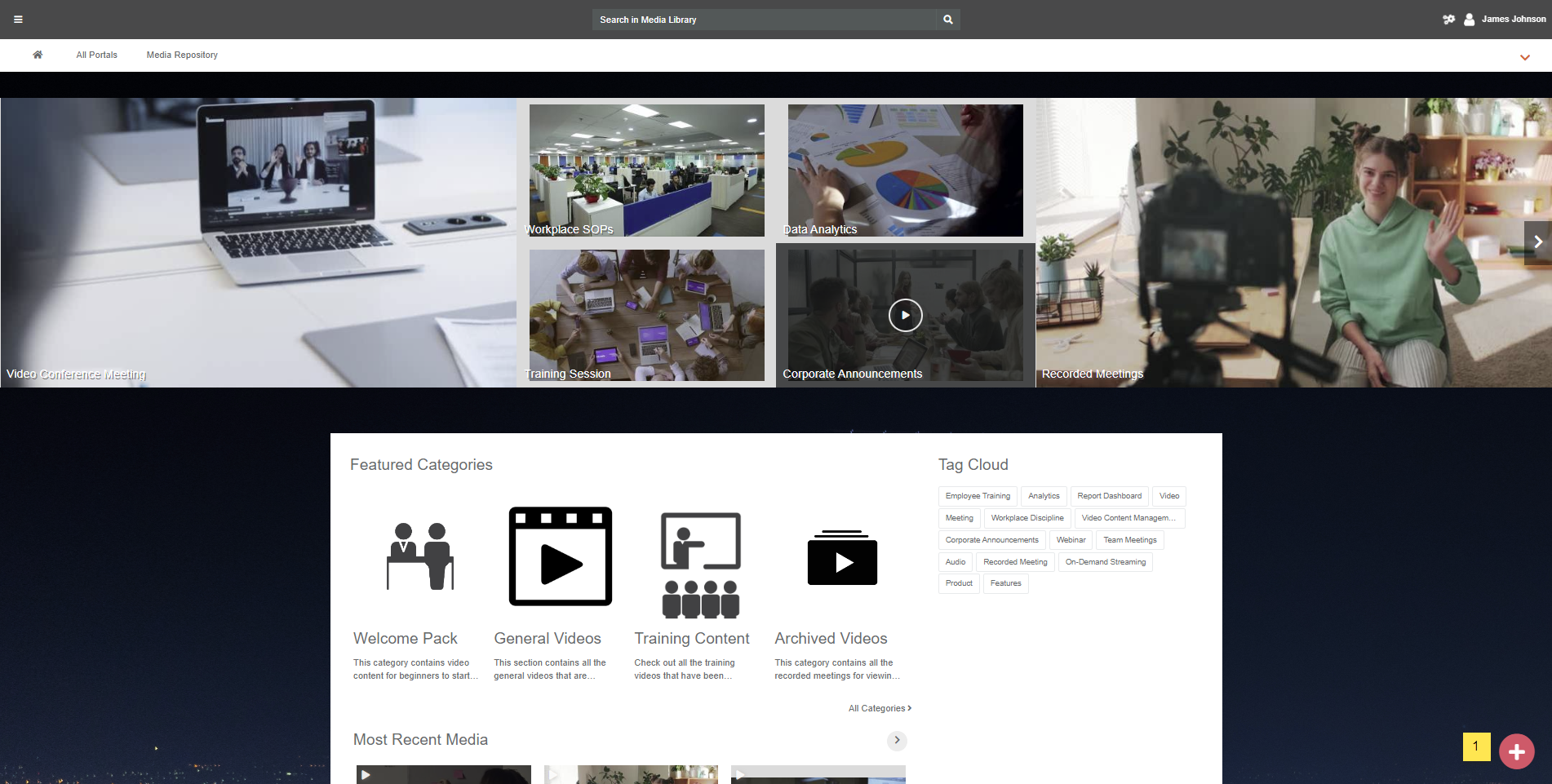Select the On-Demand Streaming tag
Screen dimensions: 1552x784
point(1105,562)
